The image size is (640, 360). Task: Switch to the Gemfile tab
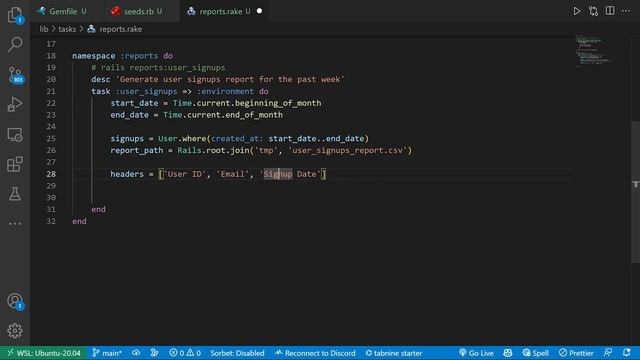pyautogui.click(x=62, y=11)
